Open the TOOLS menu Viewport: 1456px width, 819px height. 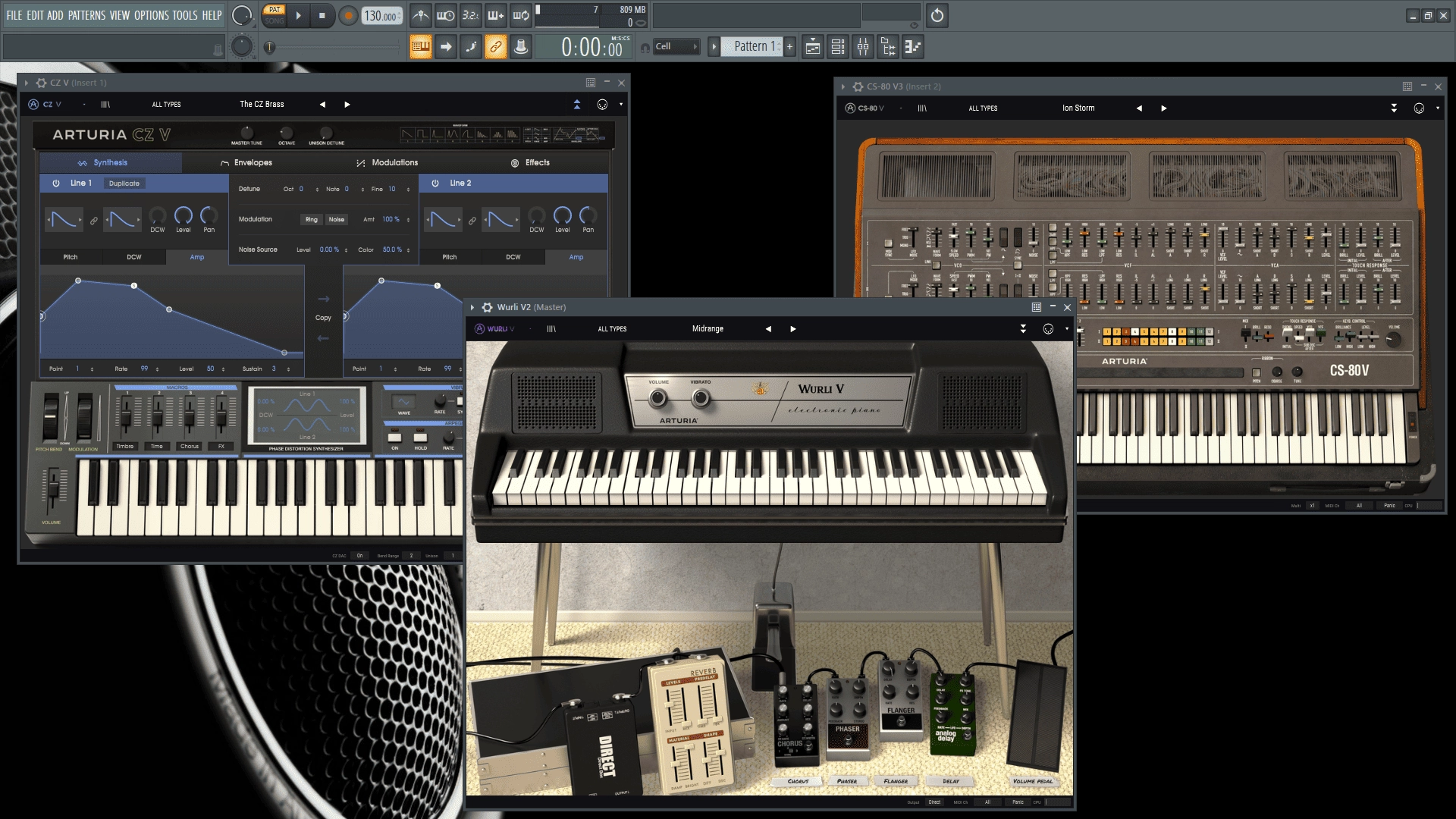click(x=185, y=15)
